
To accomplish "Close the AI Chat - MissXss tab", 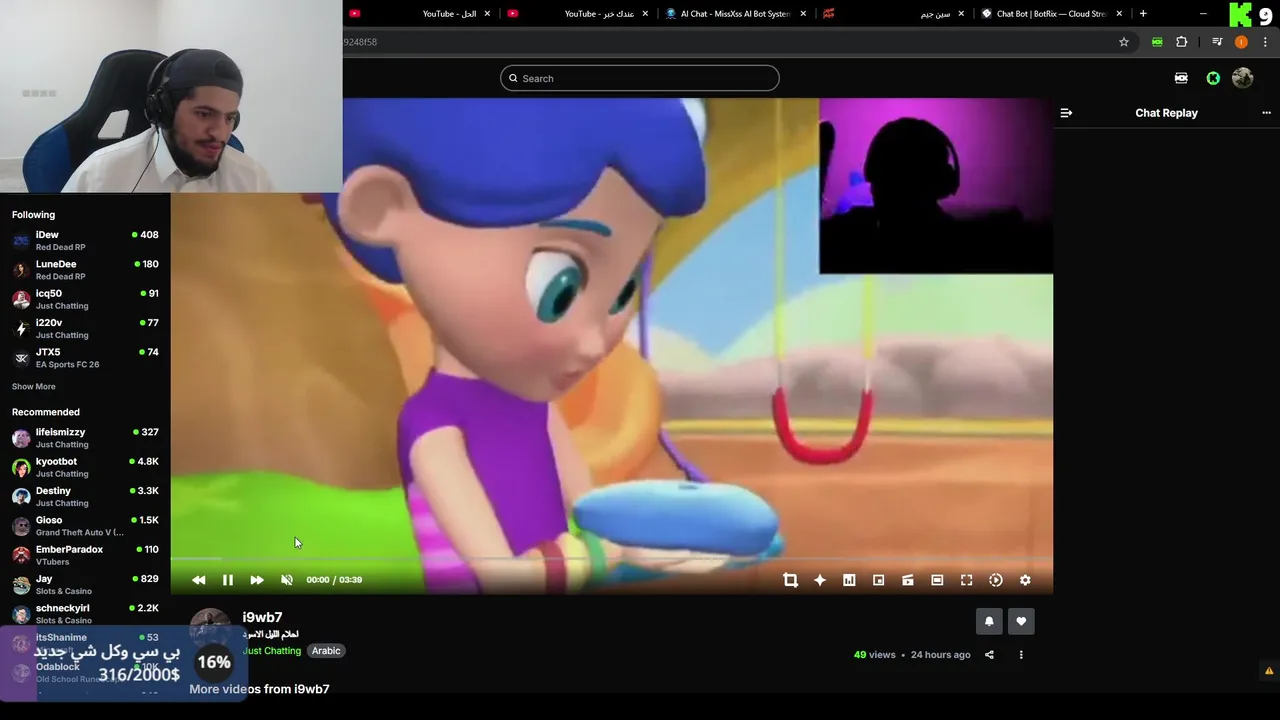I will click(x=803, y=14).
